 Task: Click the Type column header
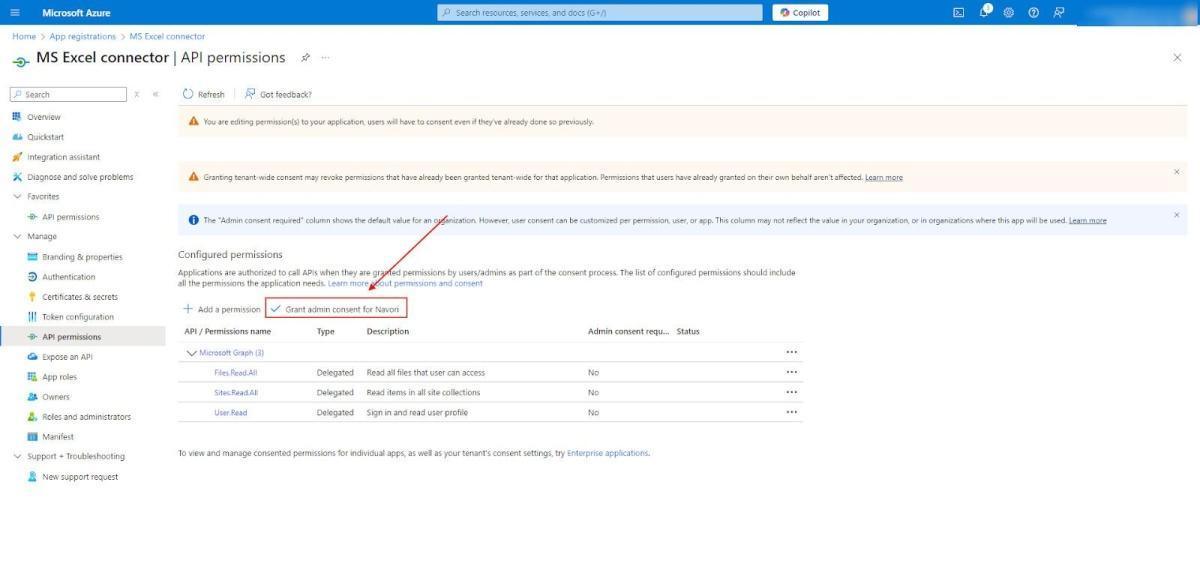tap(326, 331)
